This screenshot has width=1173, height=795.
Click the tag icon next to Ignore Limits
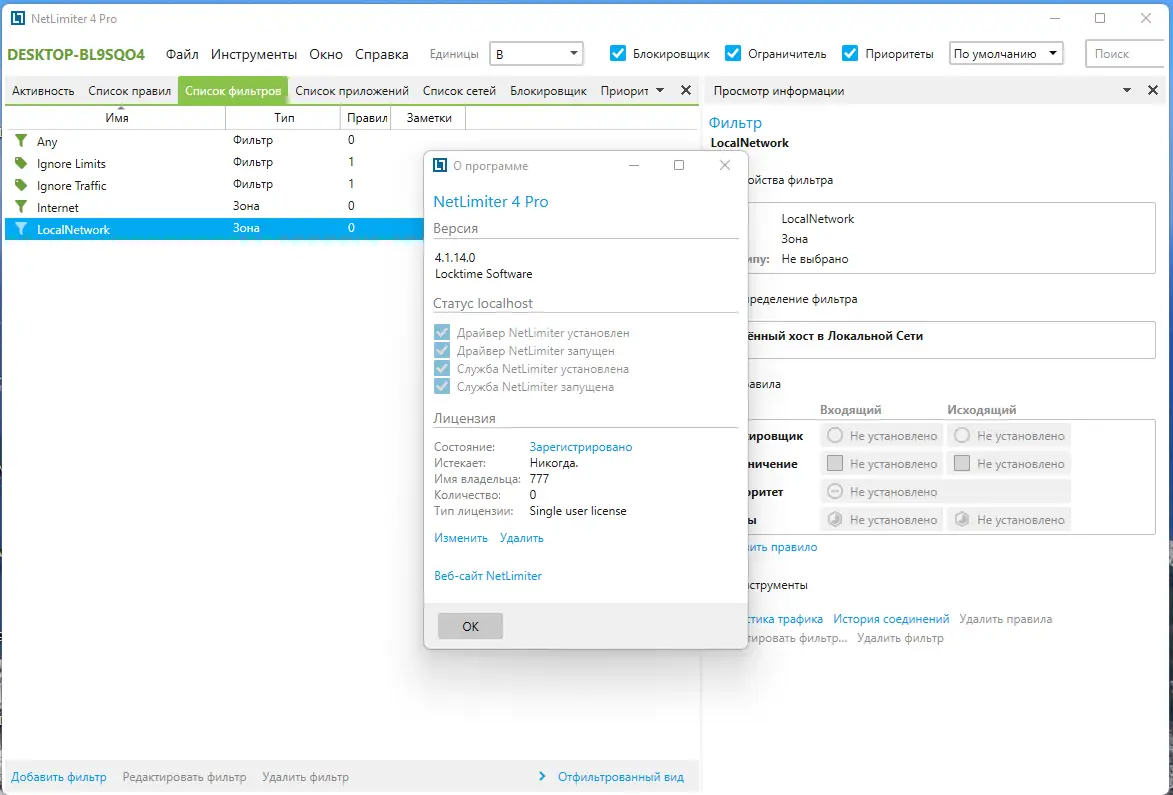[x=21, y=163]
